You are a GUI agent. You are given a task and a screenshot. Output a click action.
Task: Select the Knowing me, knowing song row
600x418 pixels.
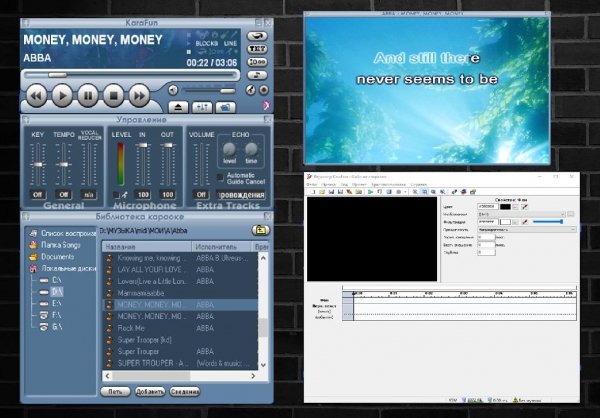[181, 258]
